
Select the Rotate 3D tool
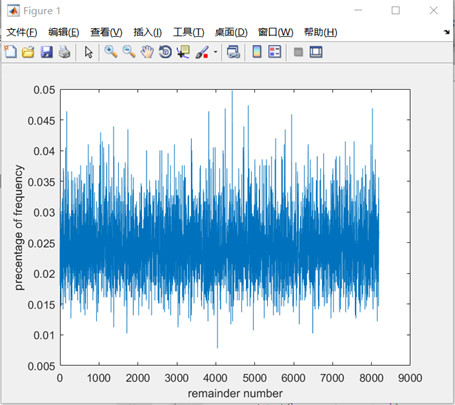pyautogui.click(x=165, y=52)
